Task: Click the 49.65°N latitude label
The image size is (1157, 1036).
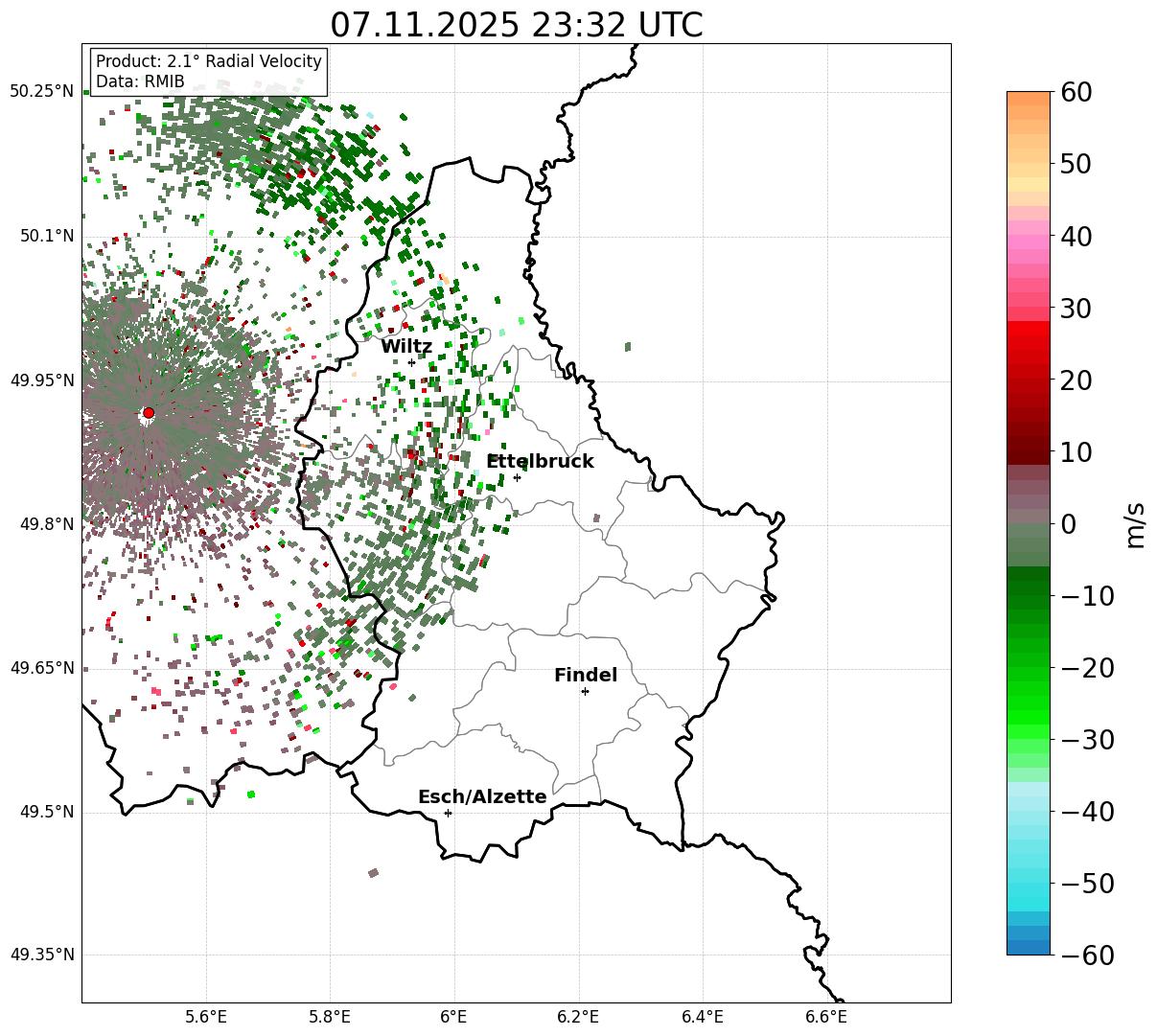Action: pos(42,668)
